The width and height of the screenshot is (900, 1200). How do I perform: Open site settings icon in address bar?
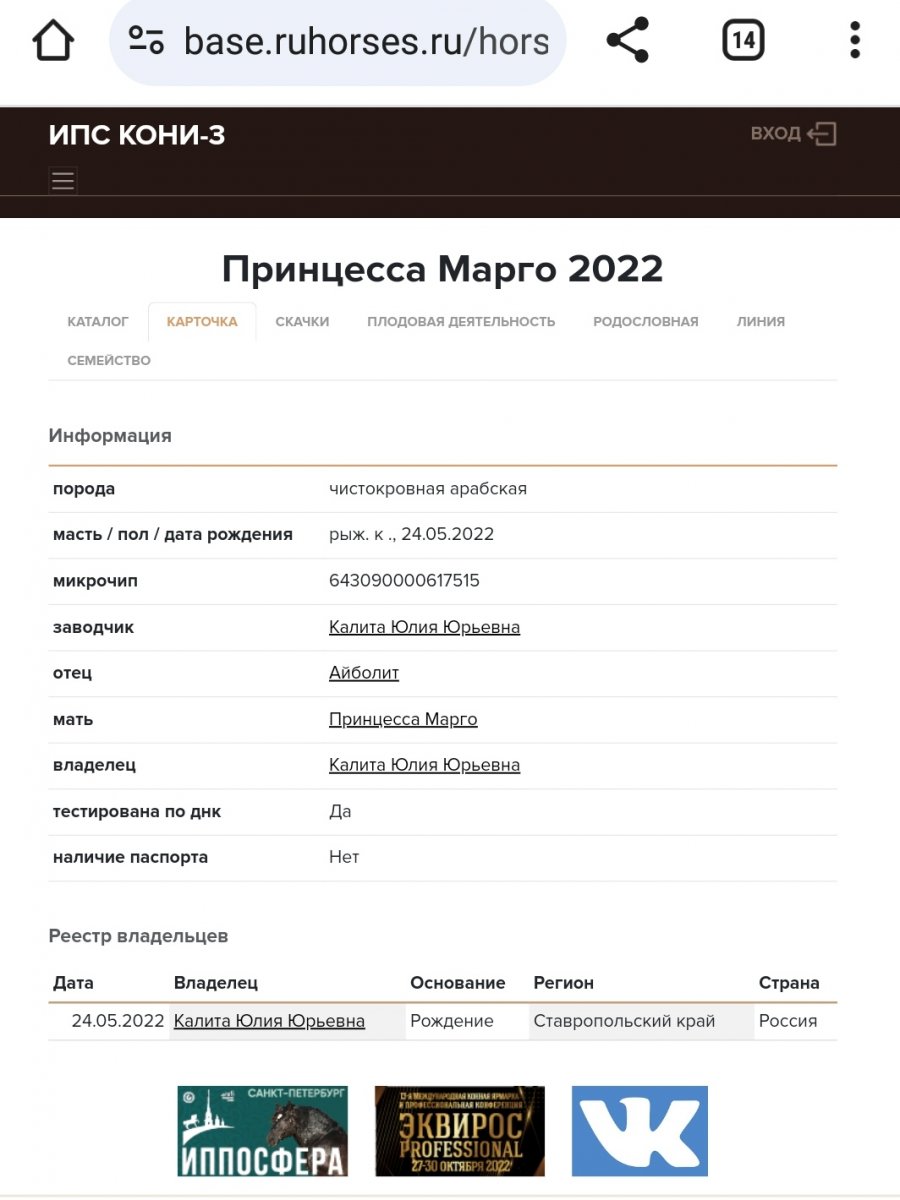(x=146, y=41)
